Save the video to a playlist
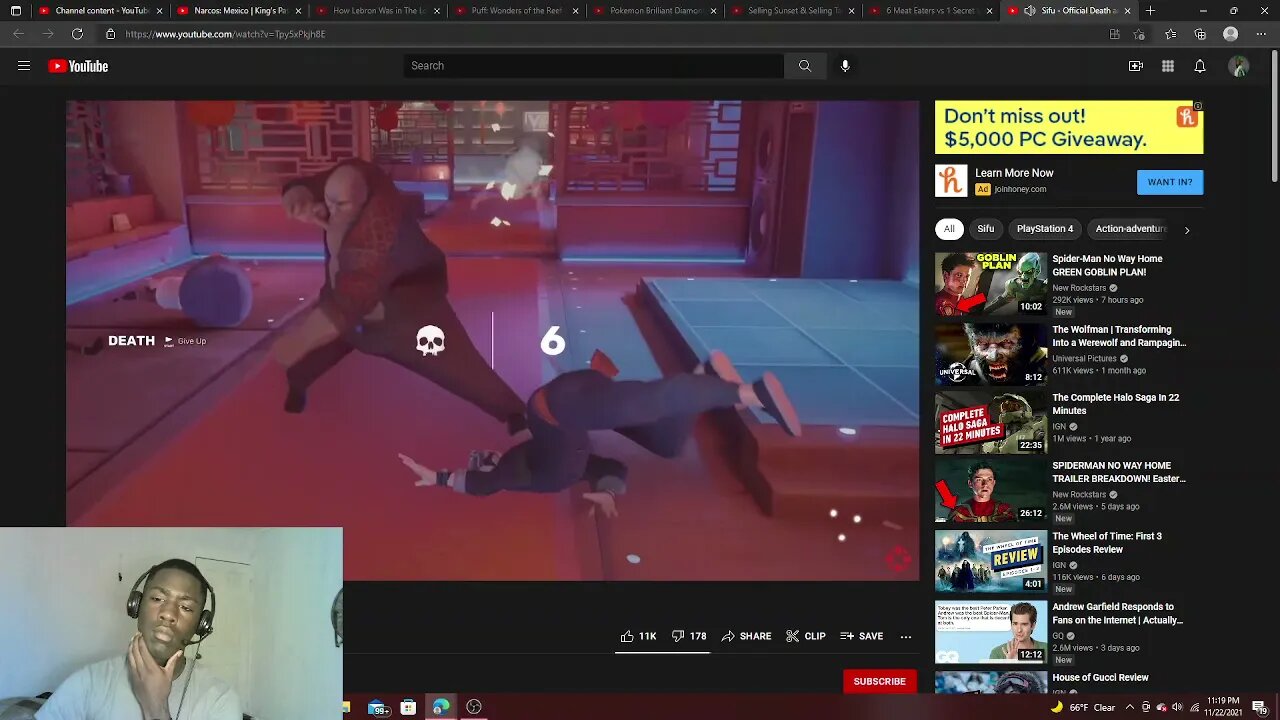Screen dimensions: 1280x720 [x=861, y=636]
